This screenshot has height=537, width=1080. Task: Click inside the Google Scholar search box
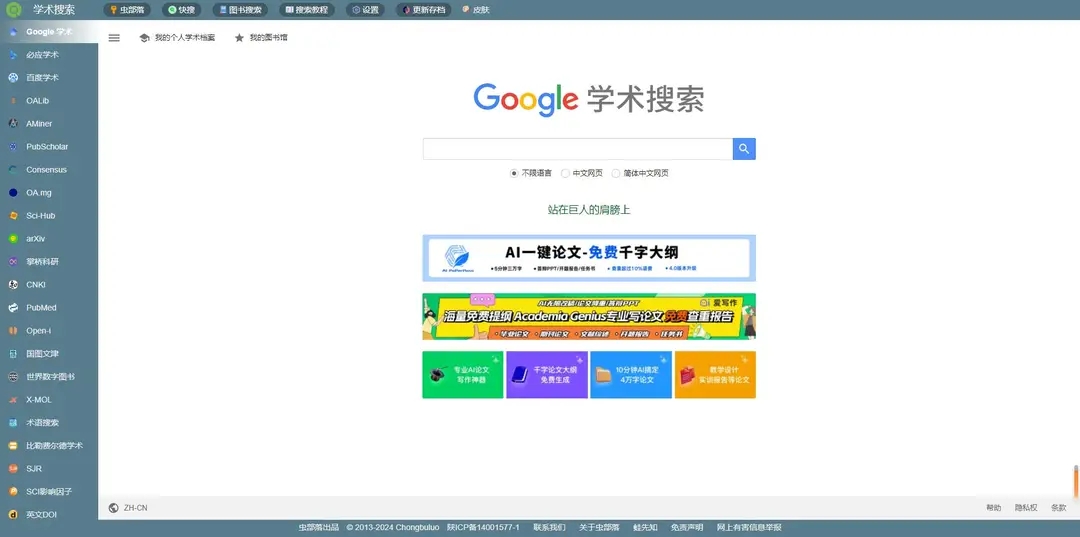[577, 149]
